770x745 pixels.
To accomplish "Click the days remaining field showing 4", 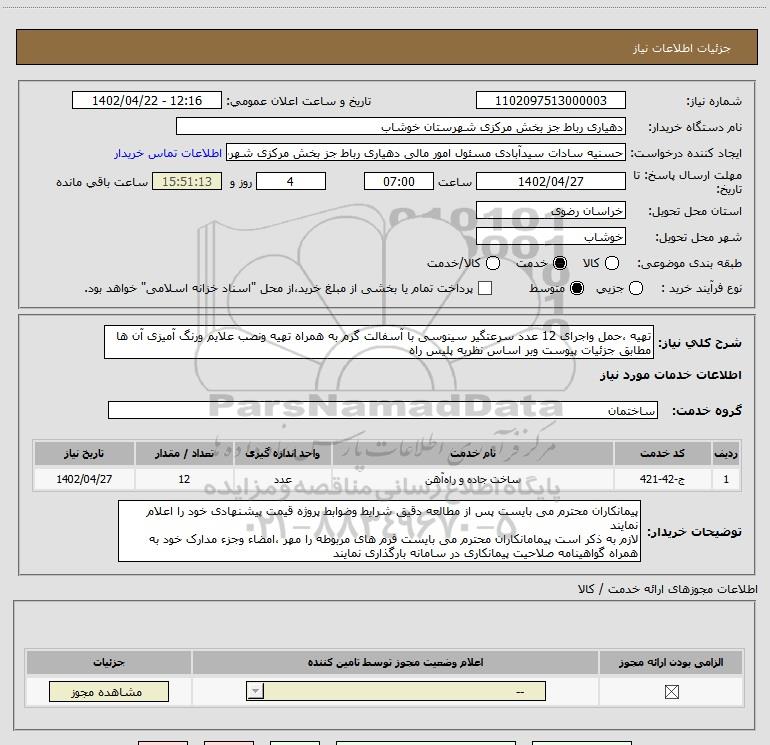I will (x=291, y=181).
